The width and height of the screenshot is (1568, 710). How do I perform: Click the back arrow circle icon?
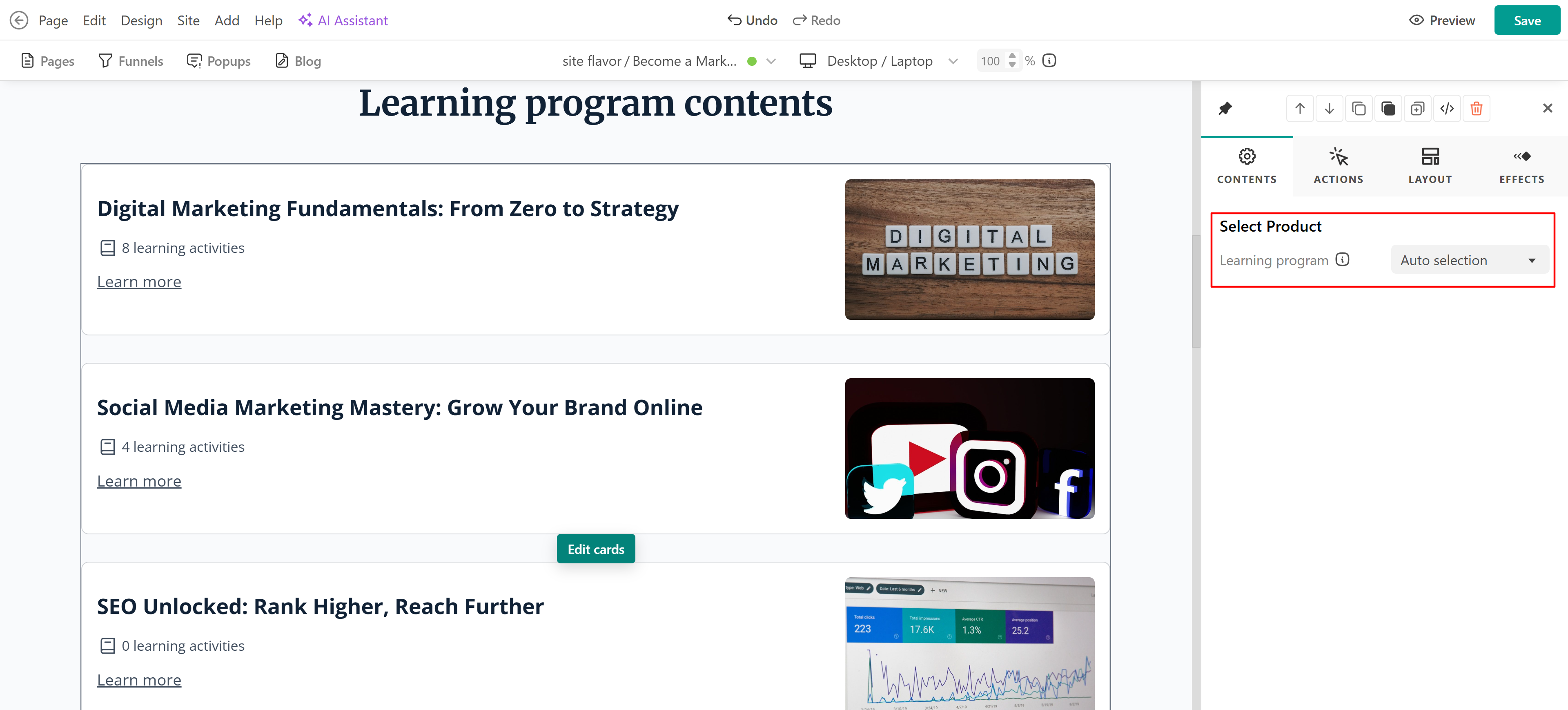(x=19, y=20)
